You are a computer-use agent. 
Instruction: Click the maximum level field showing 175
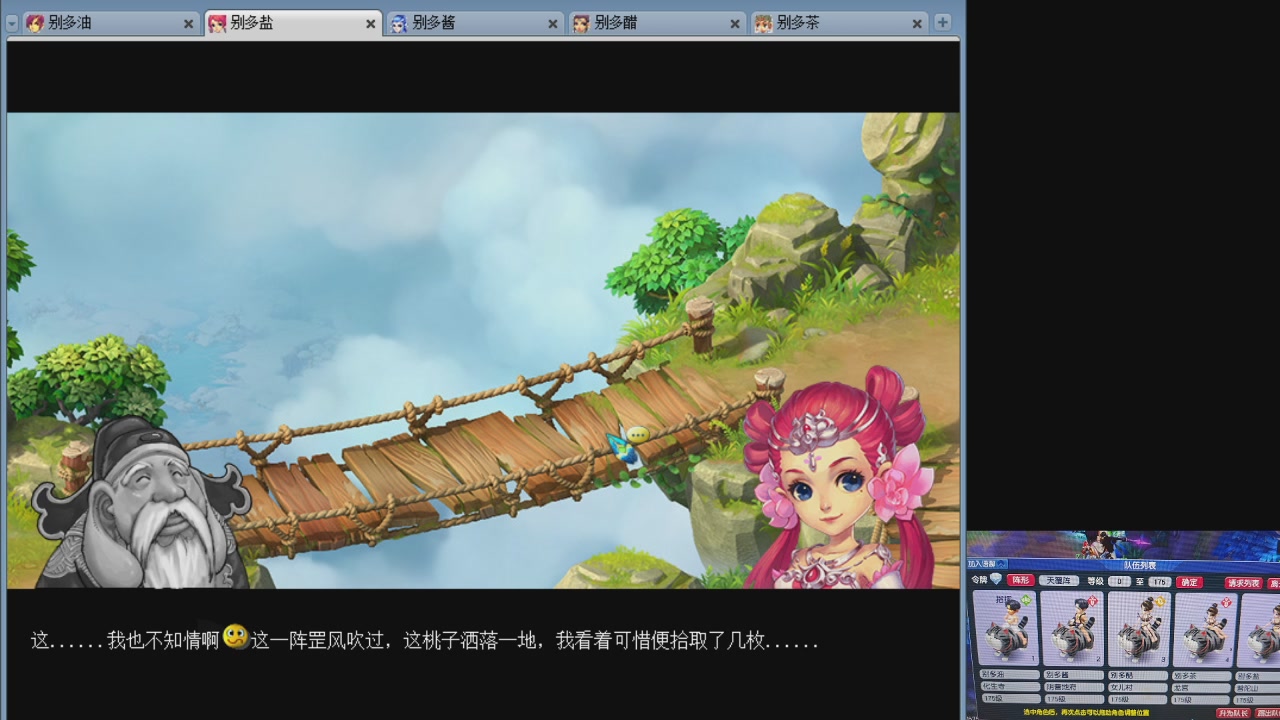tap(1159, 581)
